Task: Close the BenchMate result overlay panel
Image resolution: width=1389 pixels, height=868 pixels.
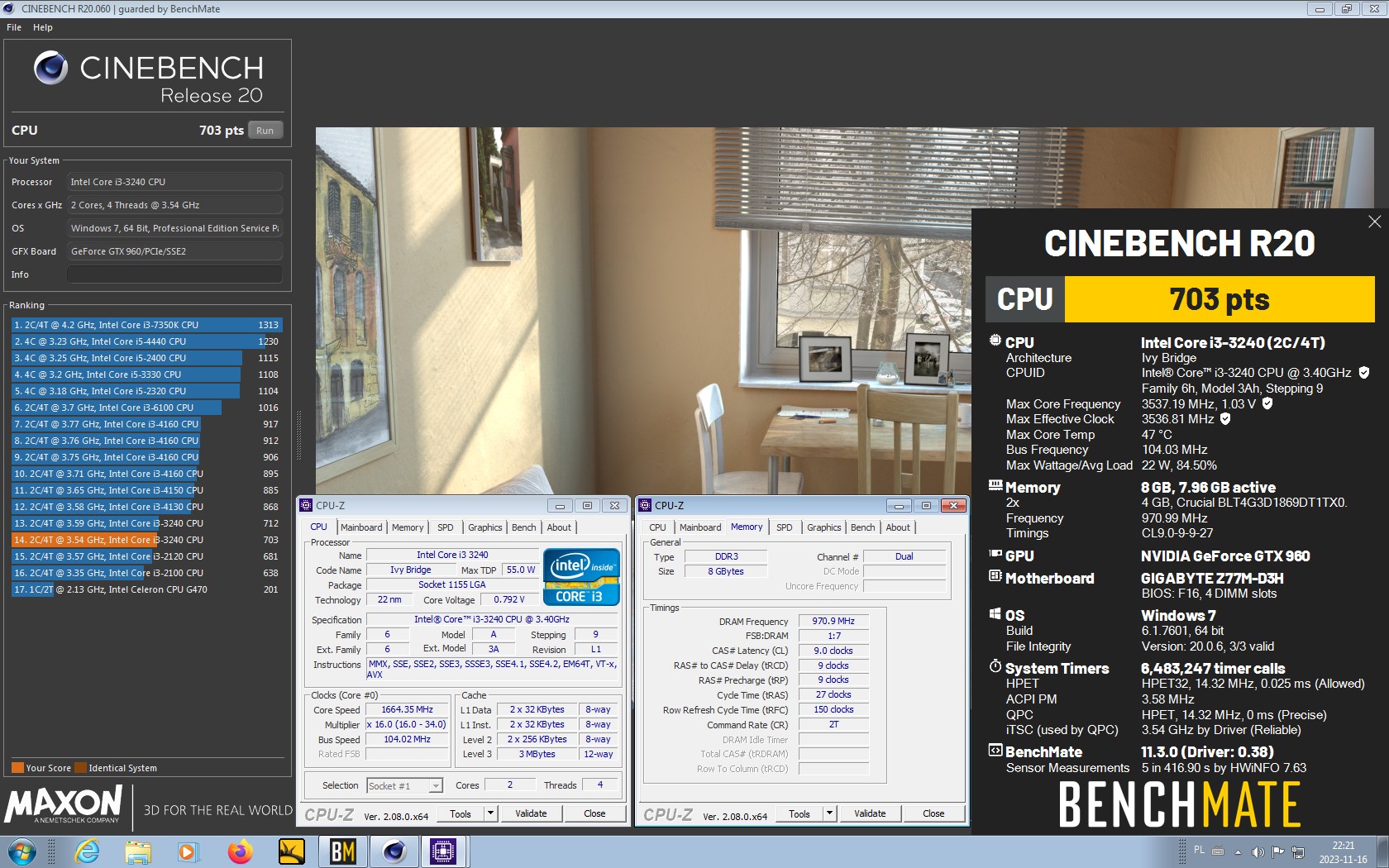Action: tap(1374, 222)
